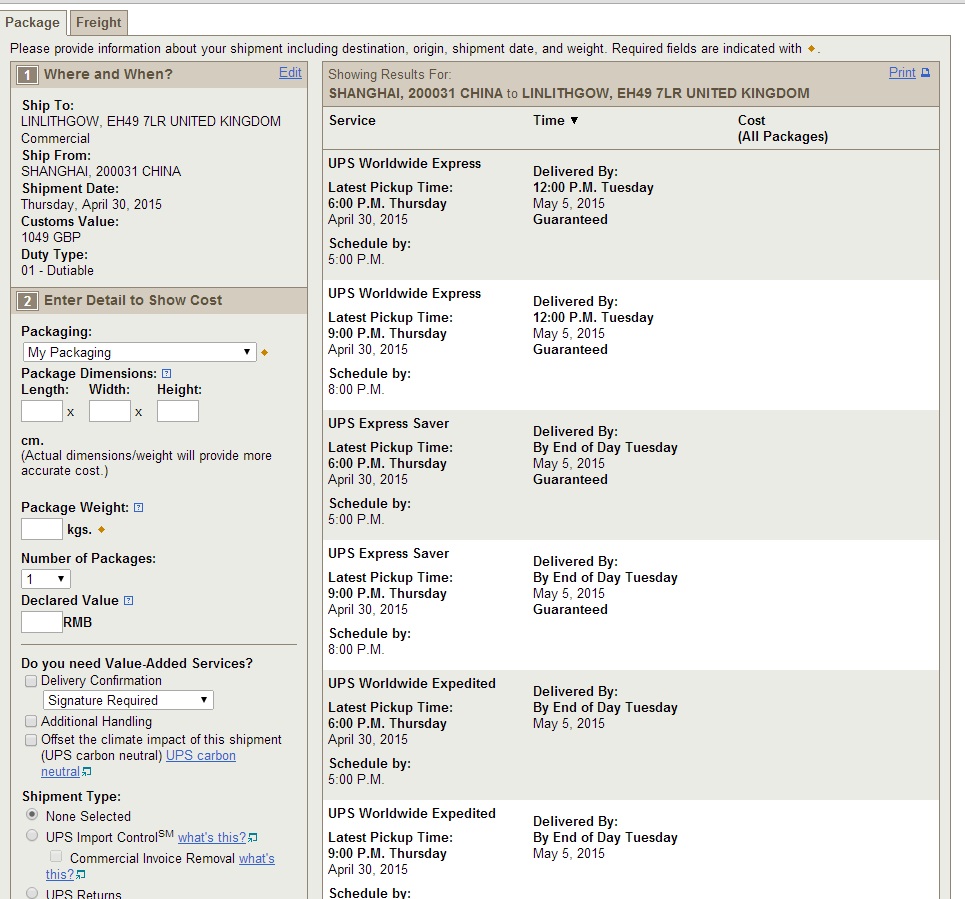Select None Selected shipment type radio
The image size is (965, 899).
32,814
